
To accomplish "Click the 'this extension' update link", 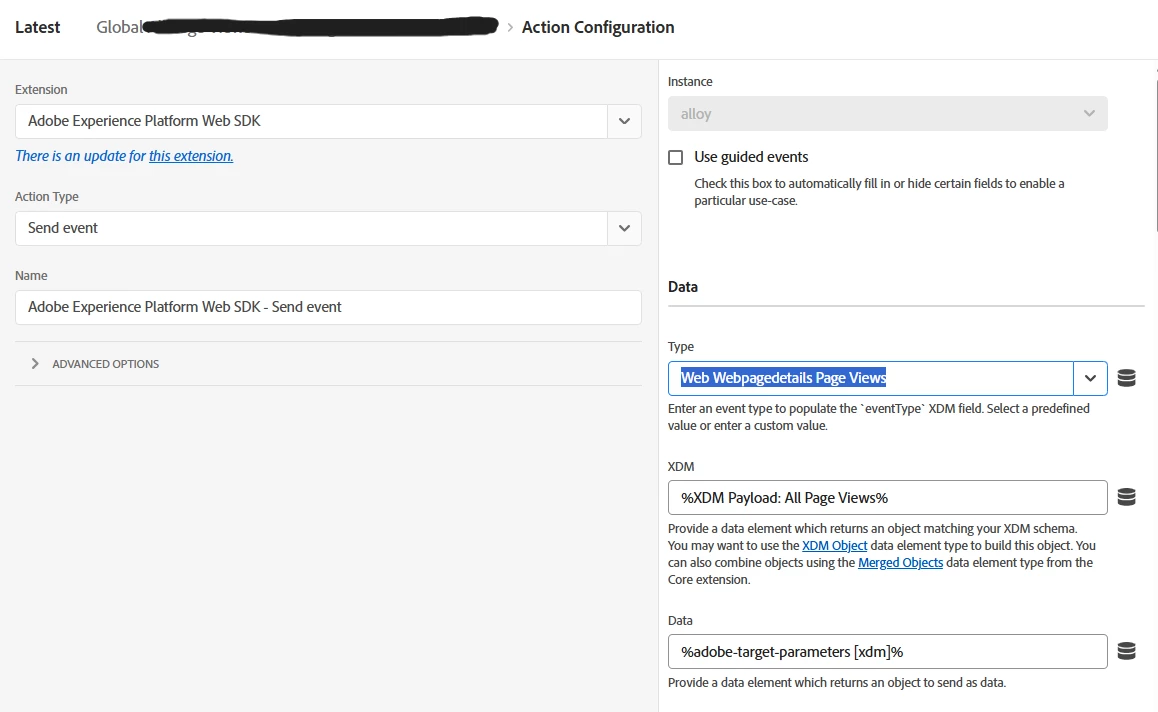I will pyautogui.click(x=191, y=156).
